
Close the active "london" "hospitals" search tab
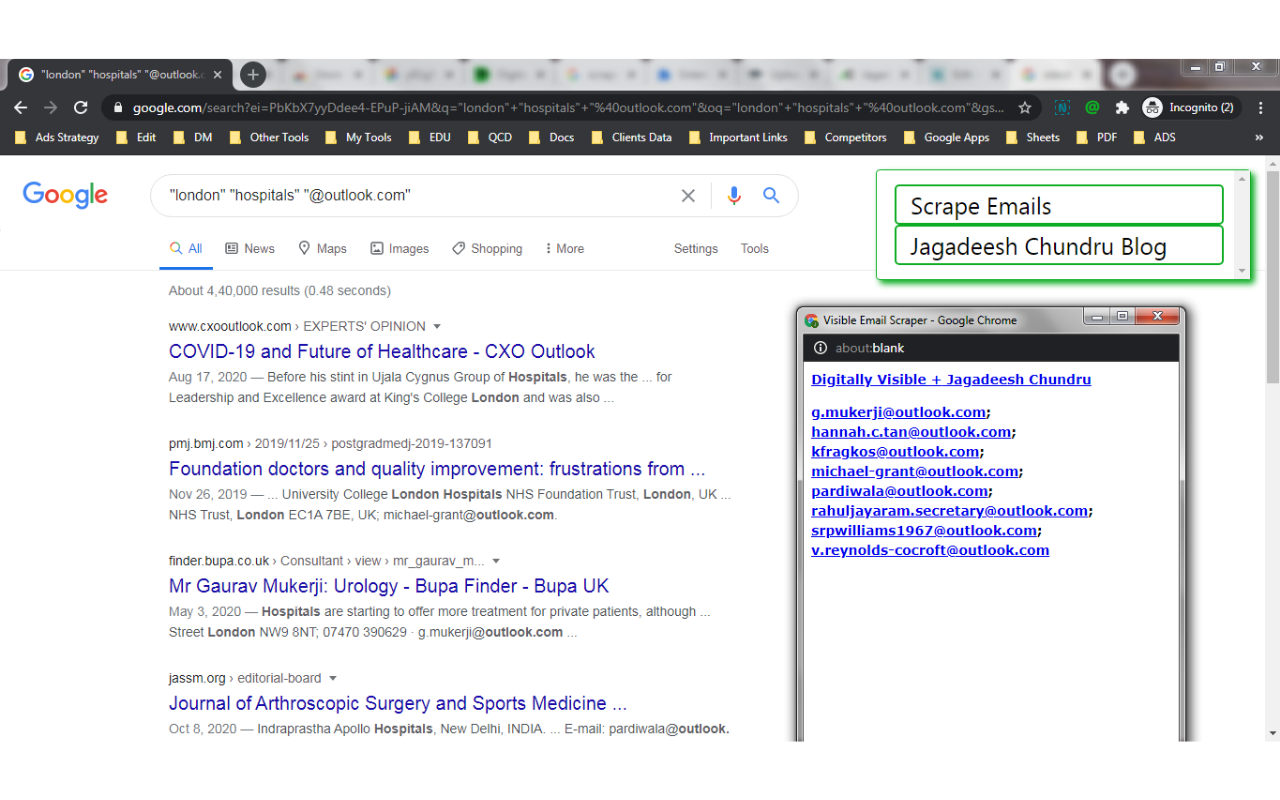(217, 74)
